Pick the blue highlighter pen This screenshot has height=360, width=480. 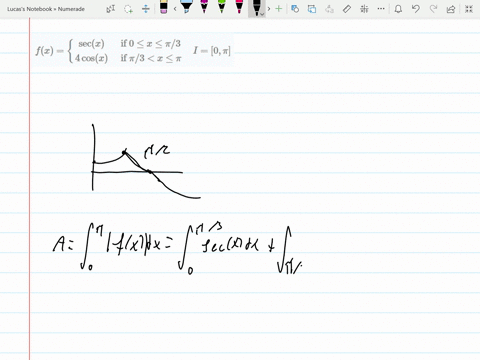187,7
